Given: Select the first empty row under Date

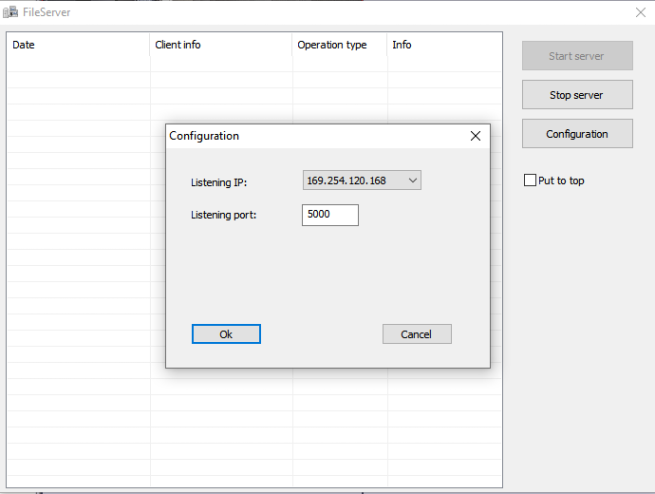Looking at the screenshot, I should (x=78, y=64).
